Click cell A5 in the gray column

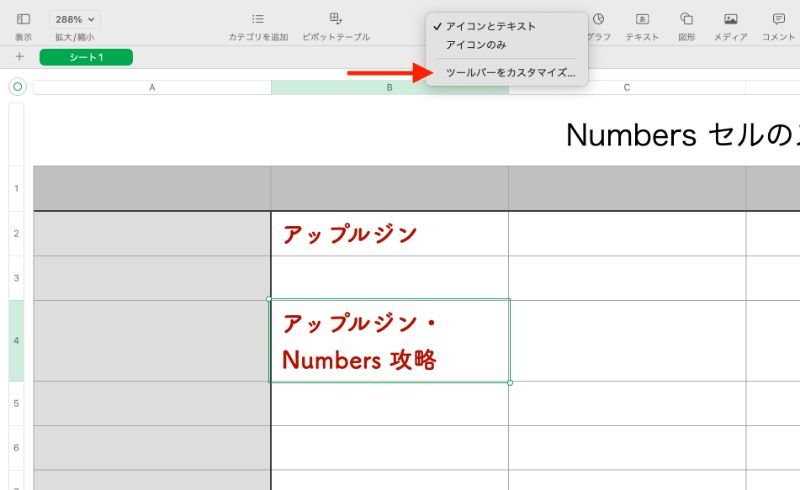pos(152,403)
